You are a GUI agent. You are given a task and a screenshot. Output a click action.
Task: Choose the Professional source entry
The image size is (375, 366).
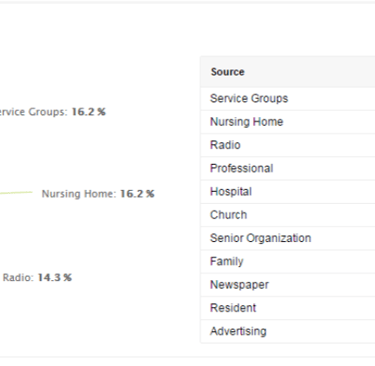[x=288, y=168]
